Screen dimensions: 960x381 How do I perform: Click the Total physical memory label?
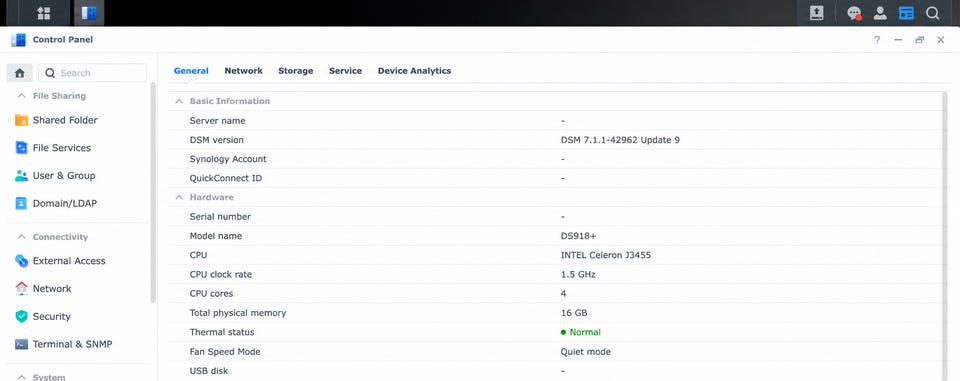point(238,313)
